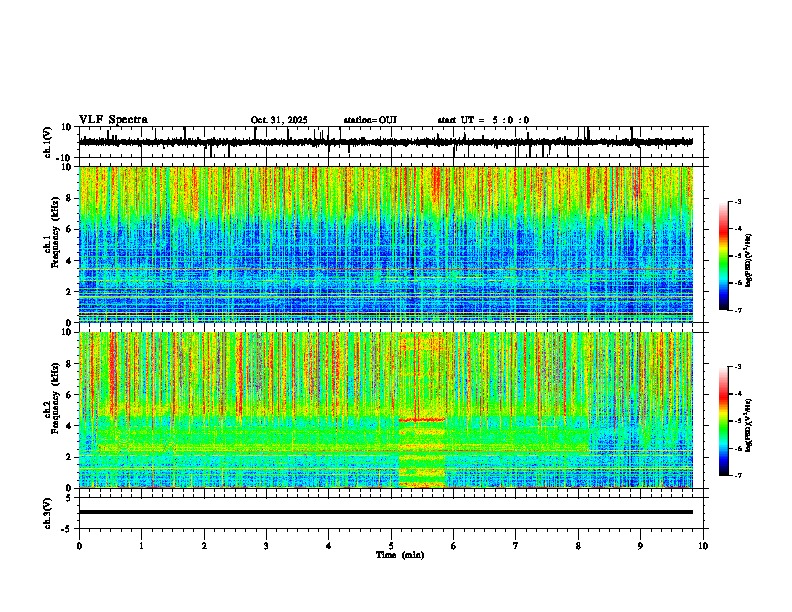This screenshot has width=792, height=612.
Task: Click the "-7" label on ch.2 color bar
Action: tap(738, 475)
